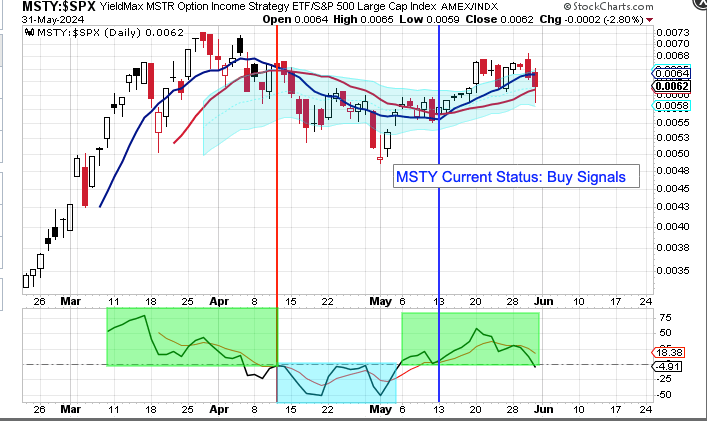Click the Apr label on upper date axis
This screenshot has width=707, height=421.
click(221, 299)
